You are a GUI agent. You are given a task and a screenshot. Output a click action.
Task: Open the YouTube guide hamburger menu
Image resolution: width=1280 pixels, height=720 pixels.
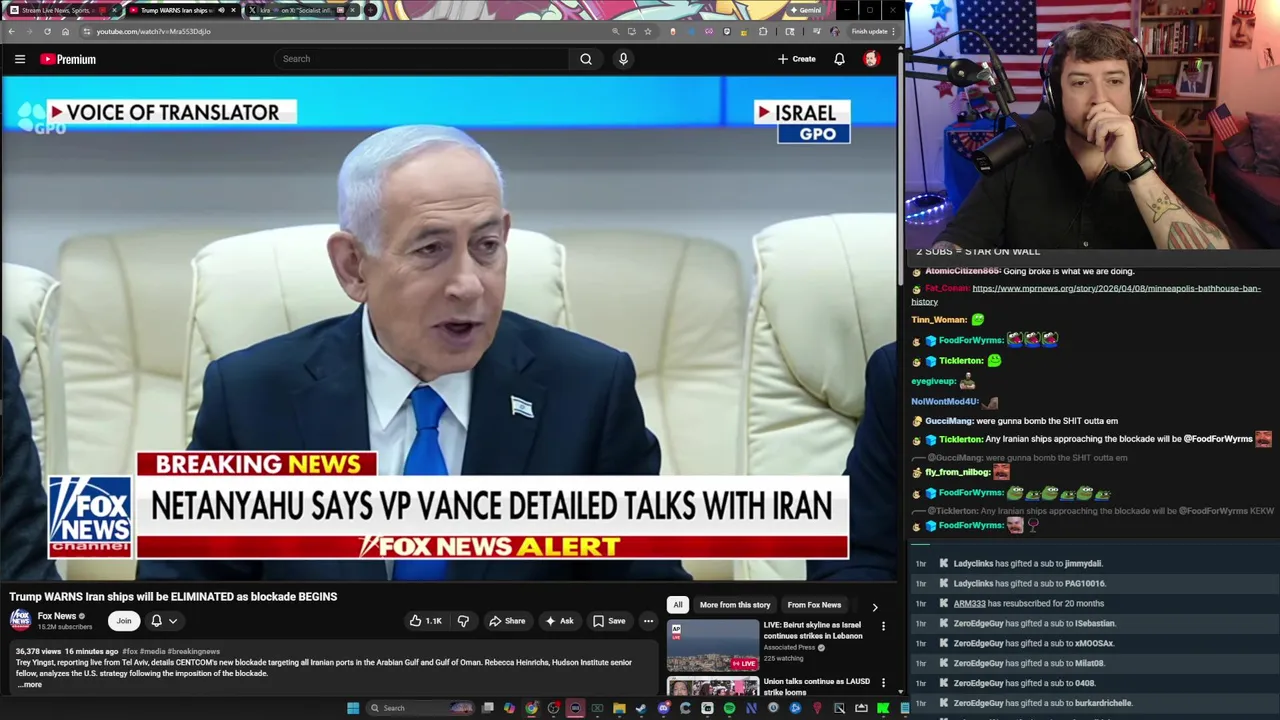point(20,59)
